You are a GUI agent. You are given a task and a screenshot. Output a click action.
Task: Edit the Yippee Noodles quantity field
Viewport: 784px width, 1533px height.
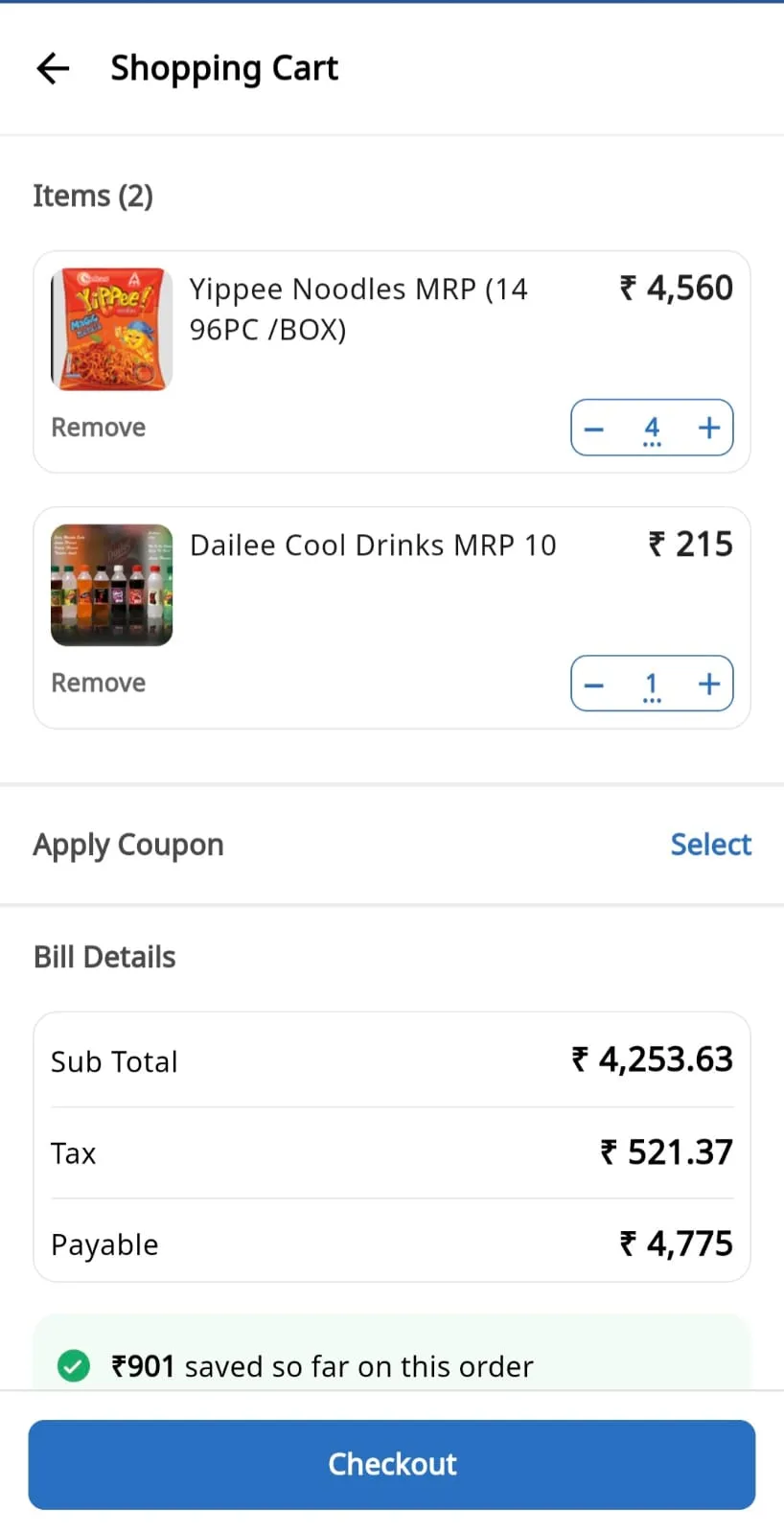[x=652, y=428]
